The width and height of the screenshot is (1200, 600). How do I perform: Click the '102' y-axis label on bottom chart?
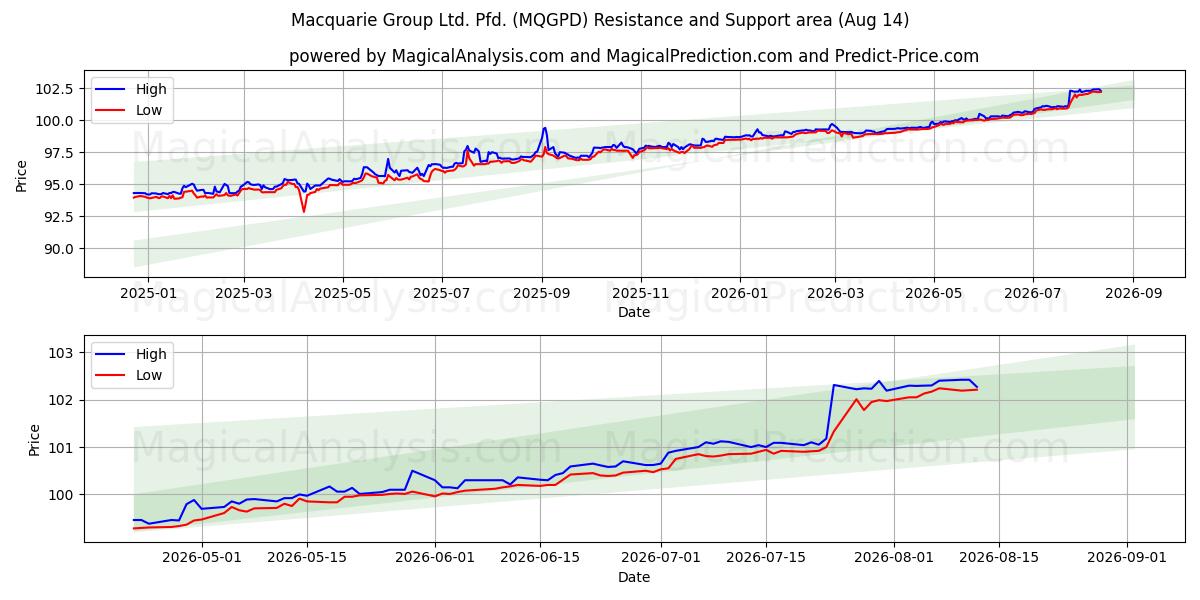[x=62, y=400]
